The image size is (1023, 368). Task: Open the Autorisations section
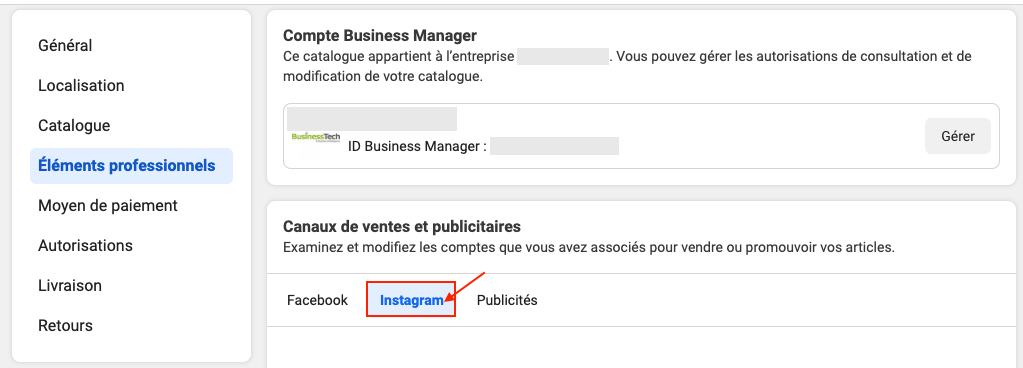tap(85, 245)
